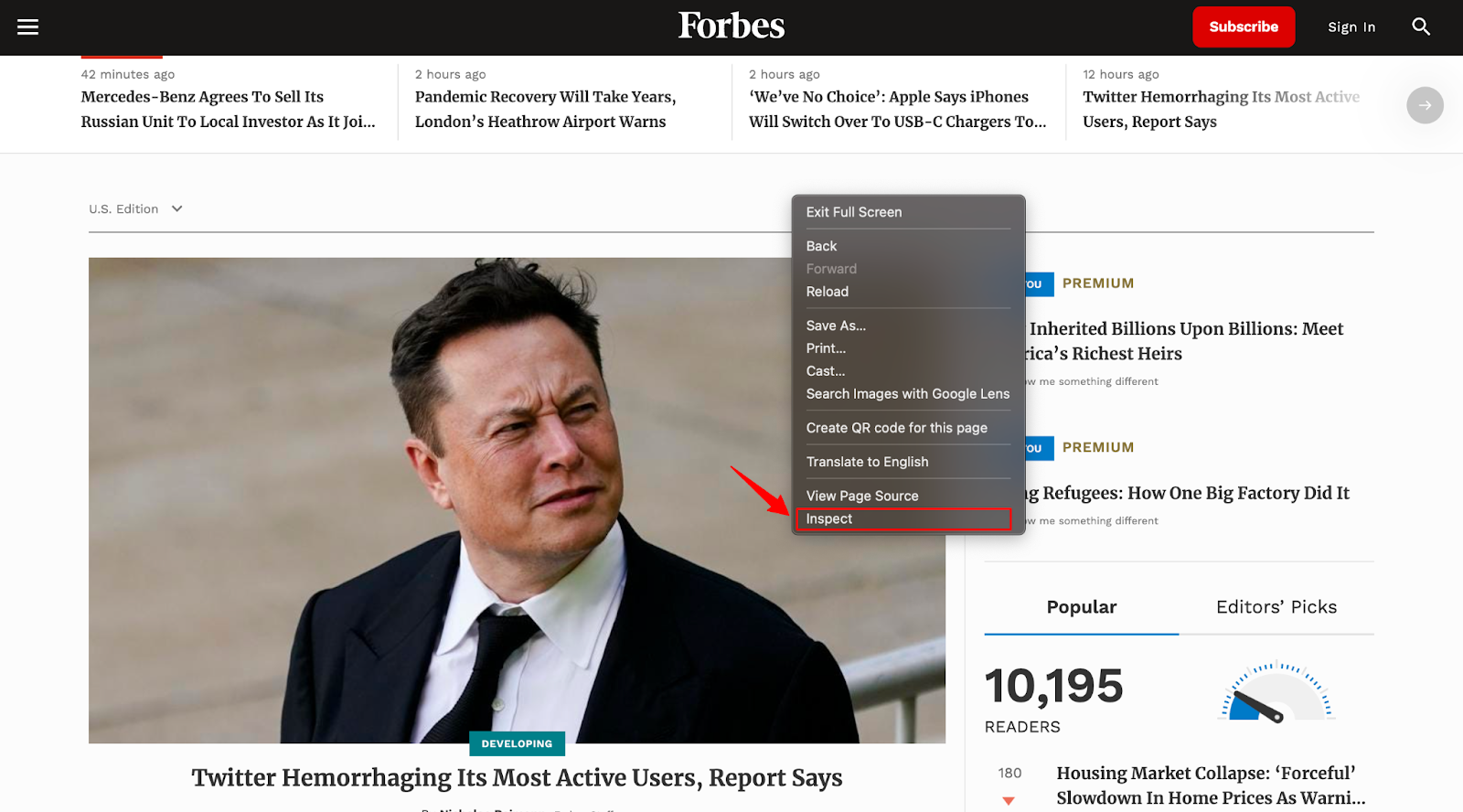Open Refugees Big Factory article
The width and height of the screenshot is (1463, 812).
[x=1188, y=493]
